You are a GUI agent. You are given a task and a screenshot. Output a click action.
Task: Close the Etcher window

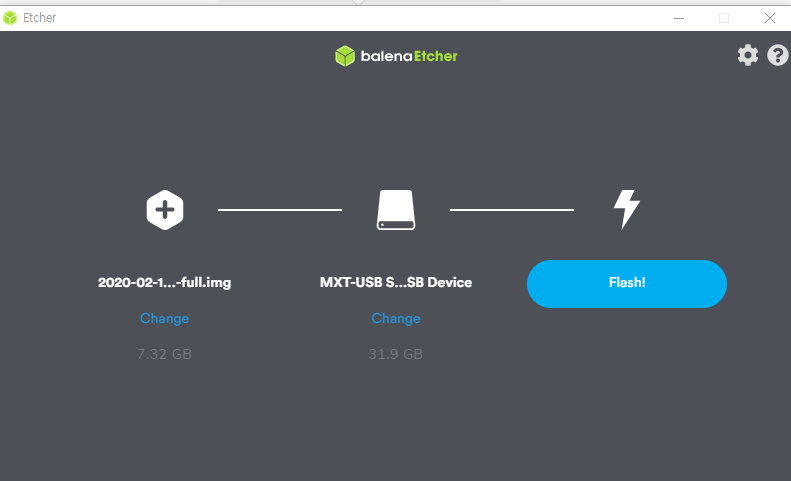[770, 18]
